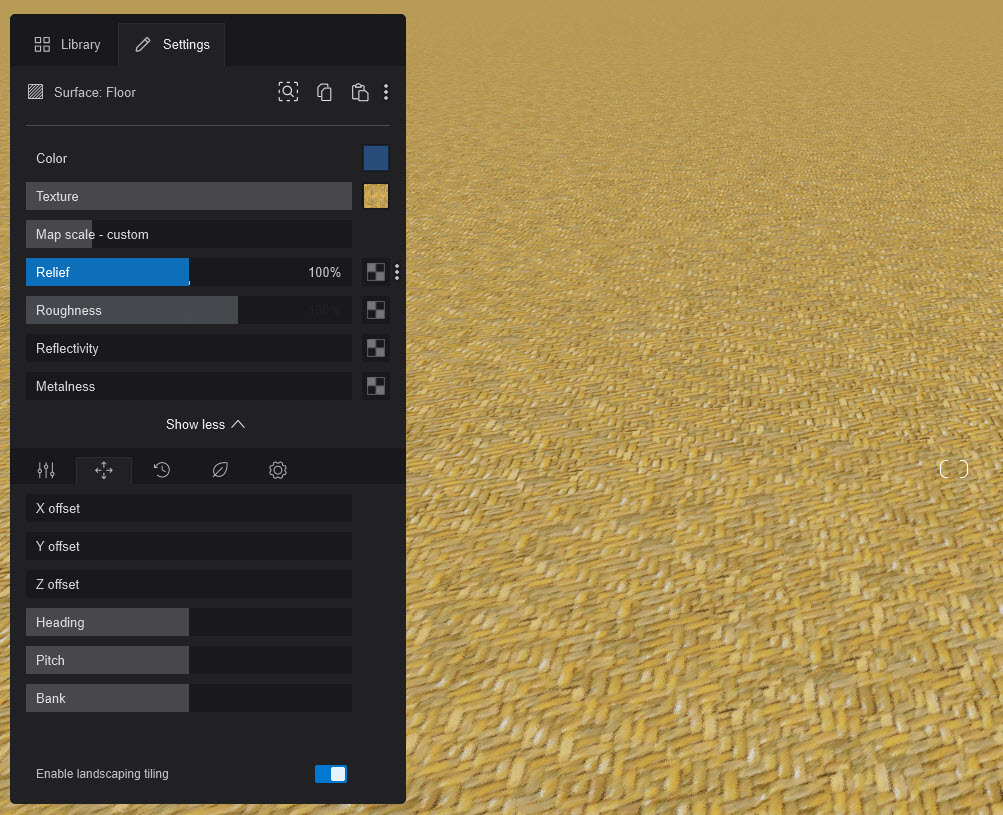1003x815 pixels.
Task: Toggle the Roughness channel on
Action: [x=131, y=310]
